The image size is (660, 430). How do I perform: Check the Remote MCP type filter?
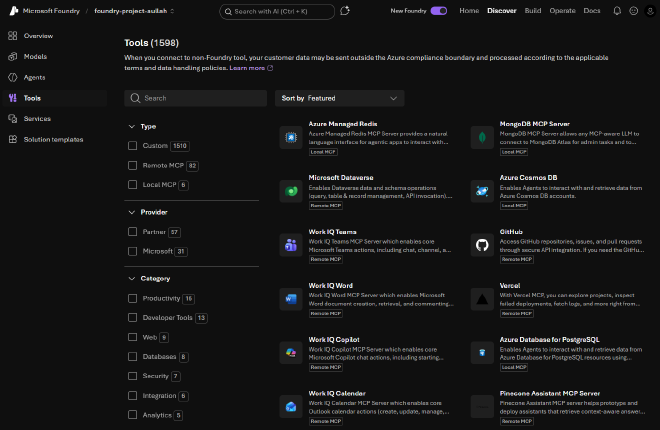pos(133,165)
